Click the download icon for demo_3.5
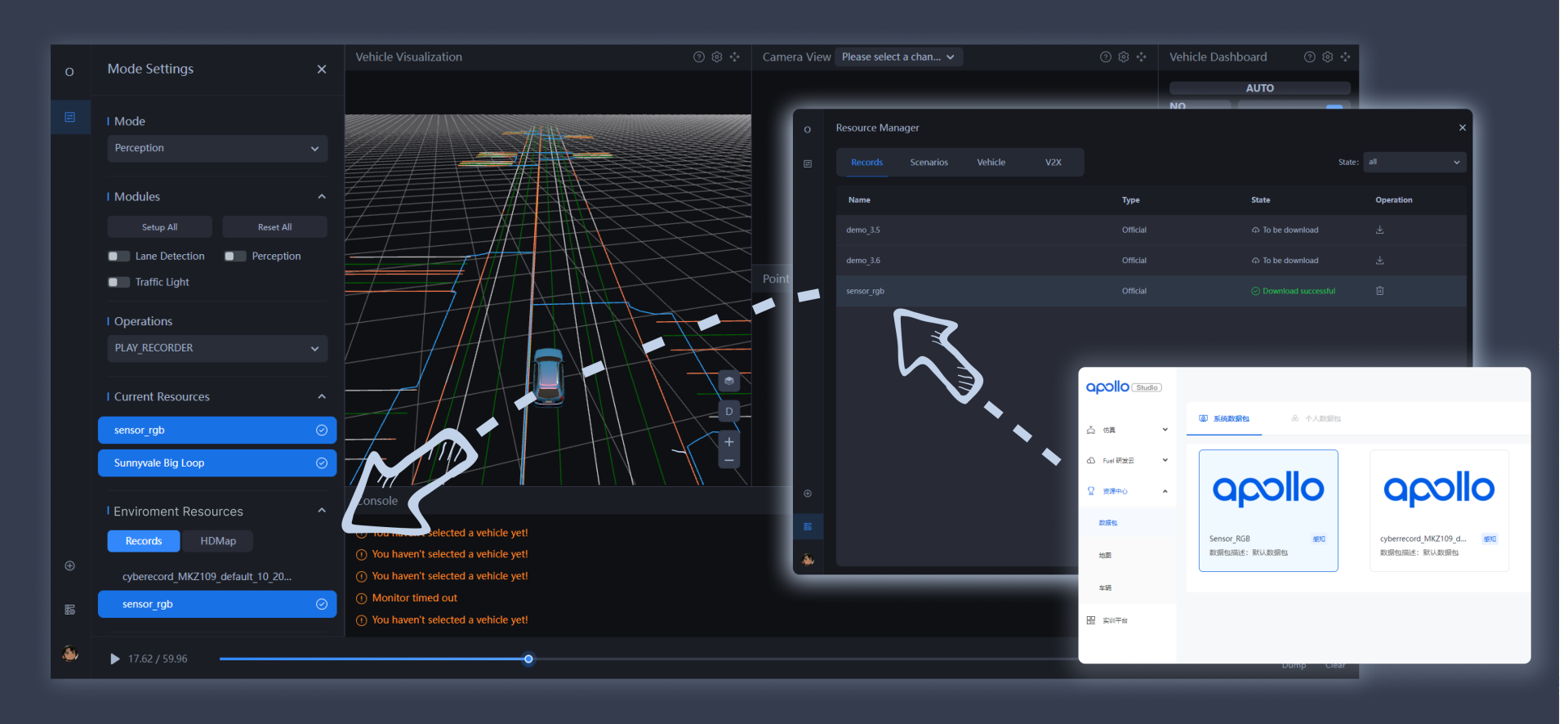Screen dimensions: 1568x724 [x=1379, y=230]
